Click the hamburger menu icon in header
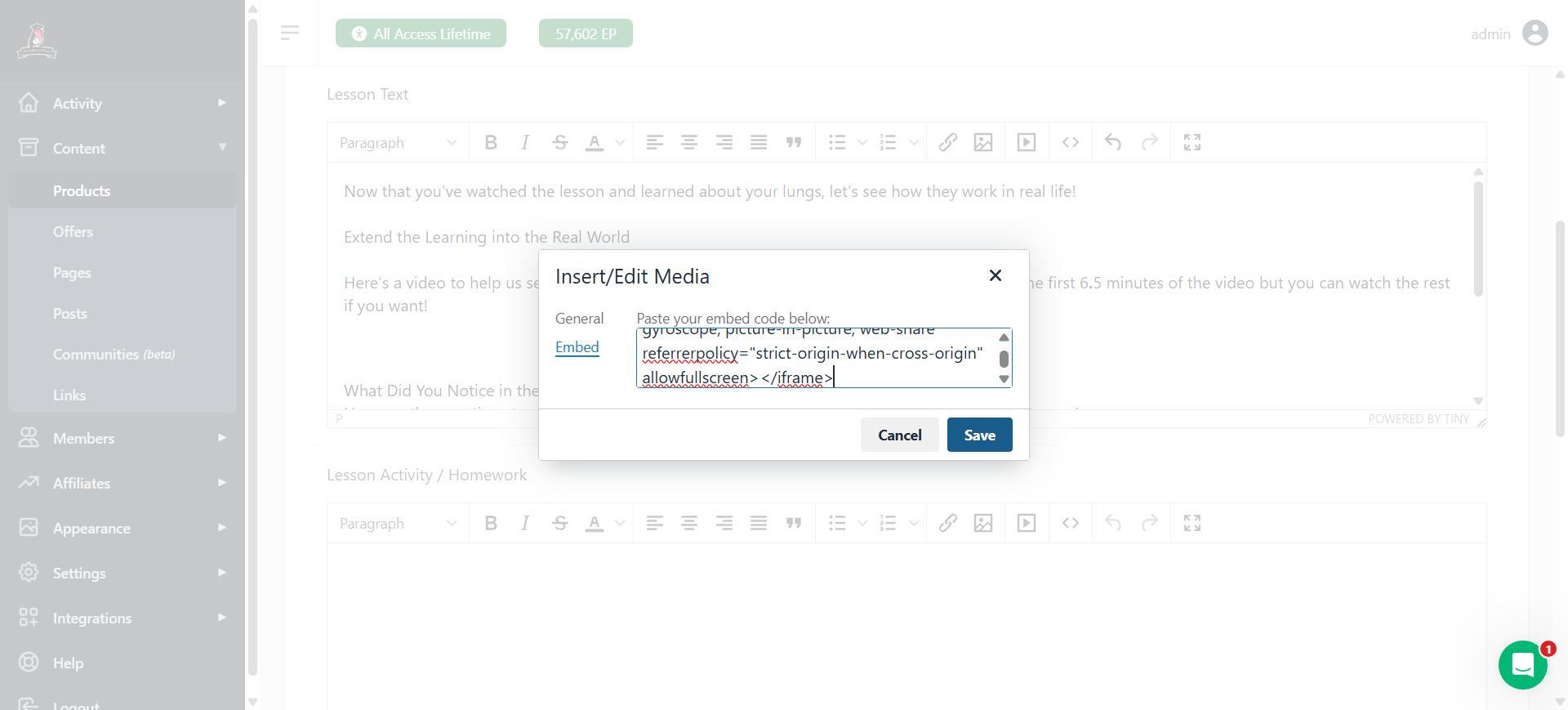Screen dimensions: 1568x710 (x=290, y=33)
